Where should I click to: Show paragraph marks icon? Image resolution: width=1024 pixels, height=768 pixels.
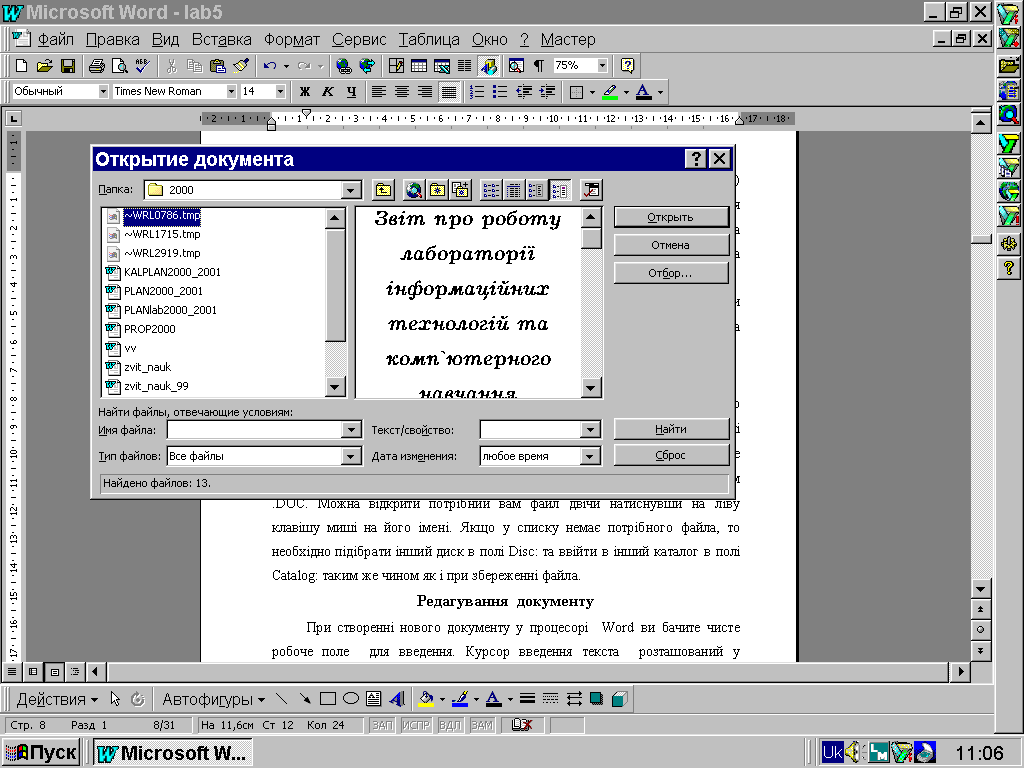click(539, 65)
